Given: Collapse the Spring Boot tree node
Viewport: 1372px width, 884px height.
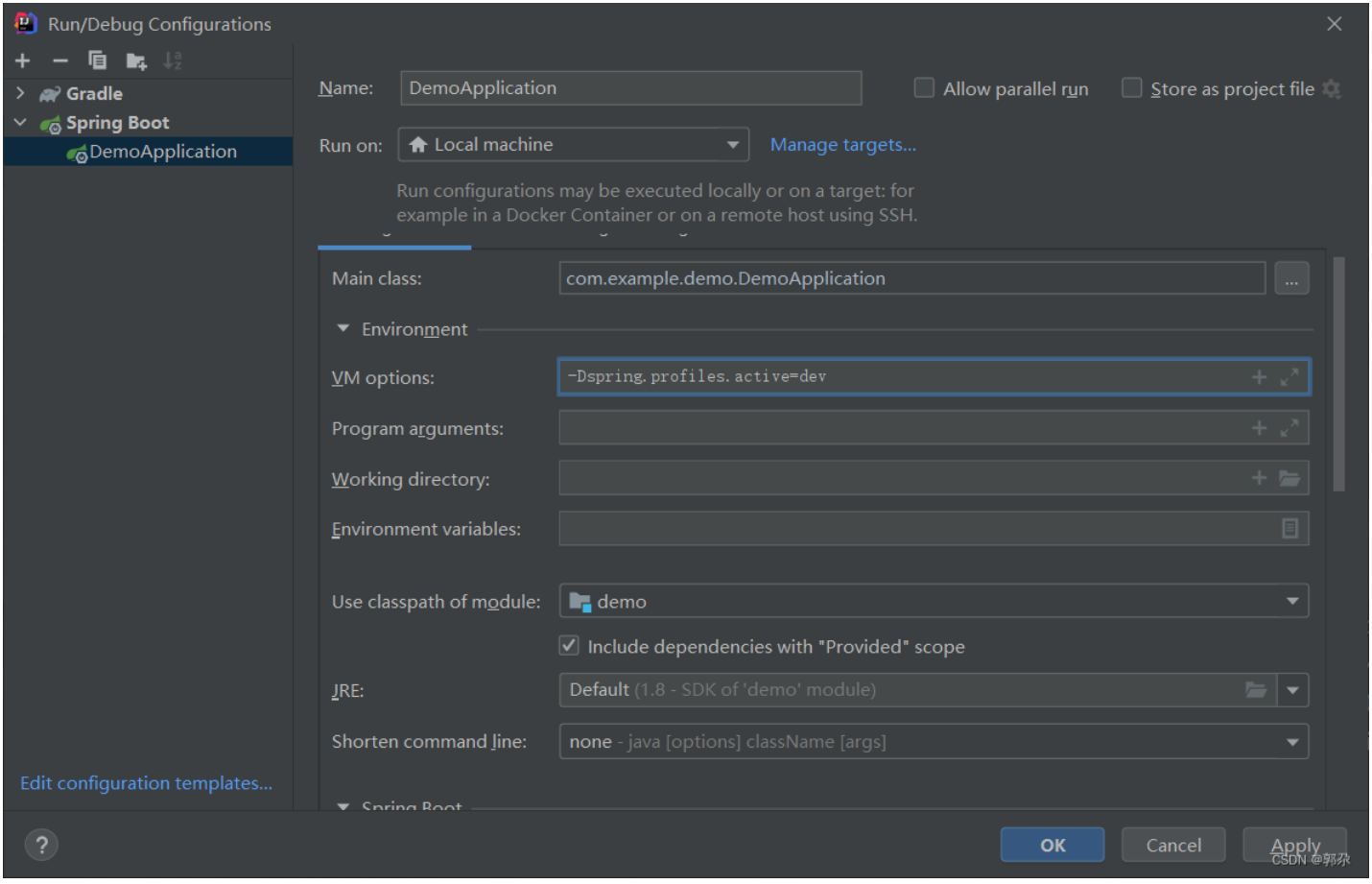Looking at the screenshot, I should [x=20, y=122].
